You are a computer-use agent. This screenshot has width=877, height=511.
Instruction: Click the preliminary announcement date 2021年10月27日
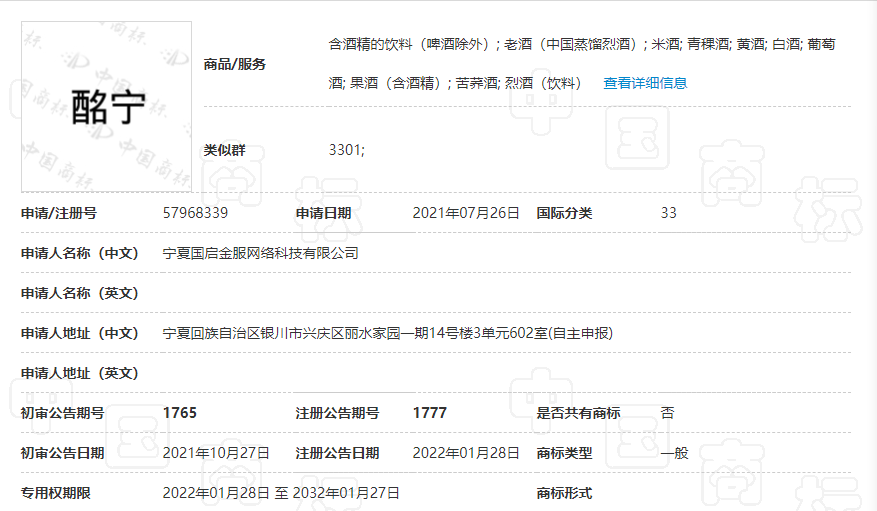pos(216,453)
